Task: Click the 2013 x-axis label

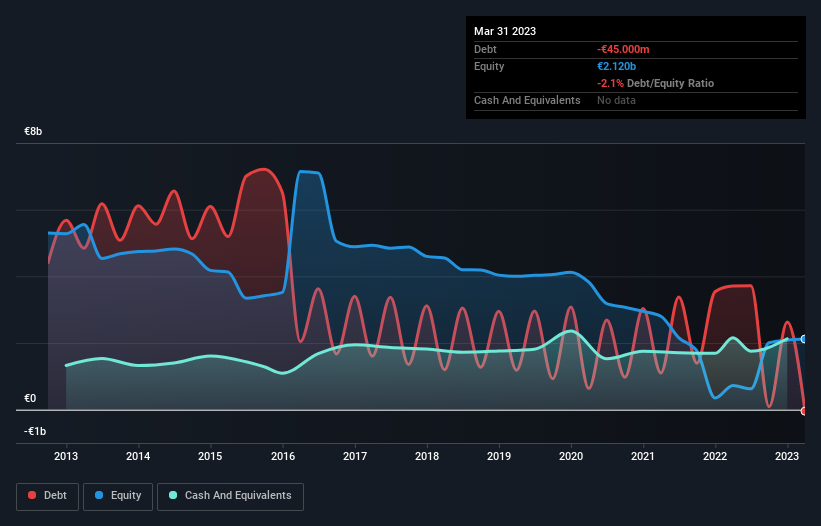Action: [x=66, y=456]
